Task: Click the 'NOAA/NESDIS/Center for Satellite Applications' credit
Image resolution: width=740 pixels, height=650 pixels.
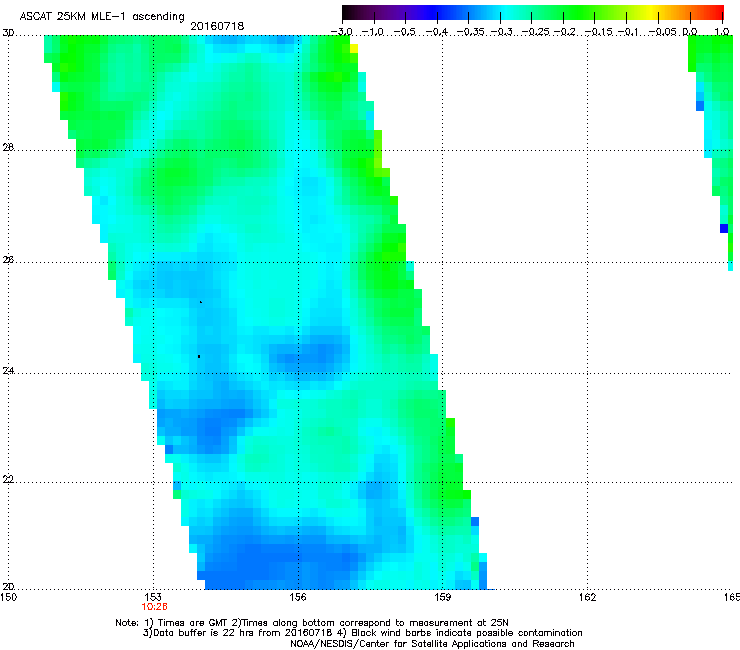Action: [432, 644]
